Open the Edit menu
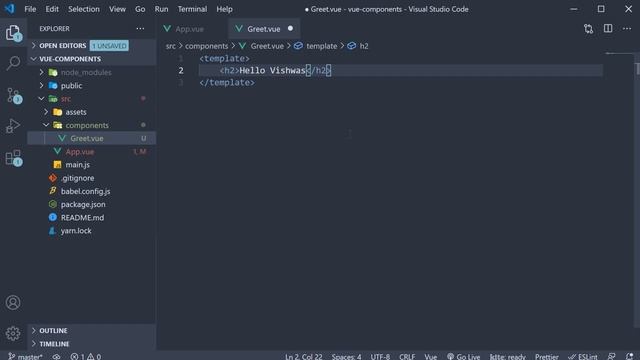This screenshot has width=640, height=360. click(52, 9)
